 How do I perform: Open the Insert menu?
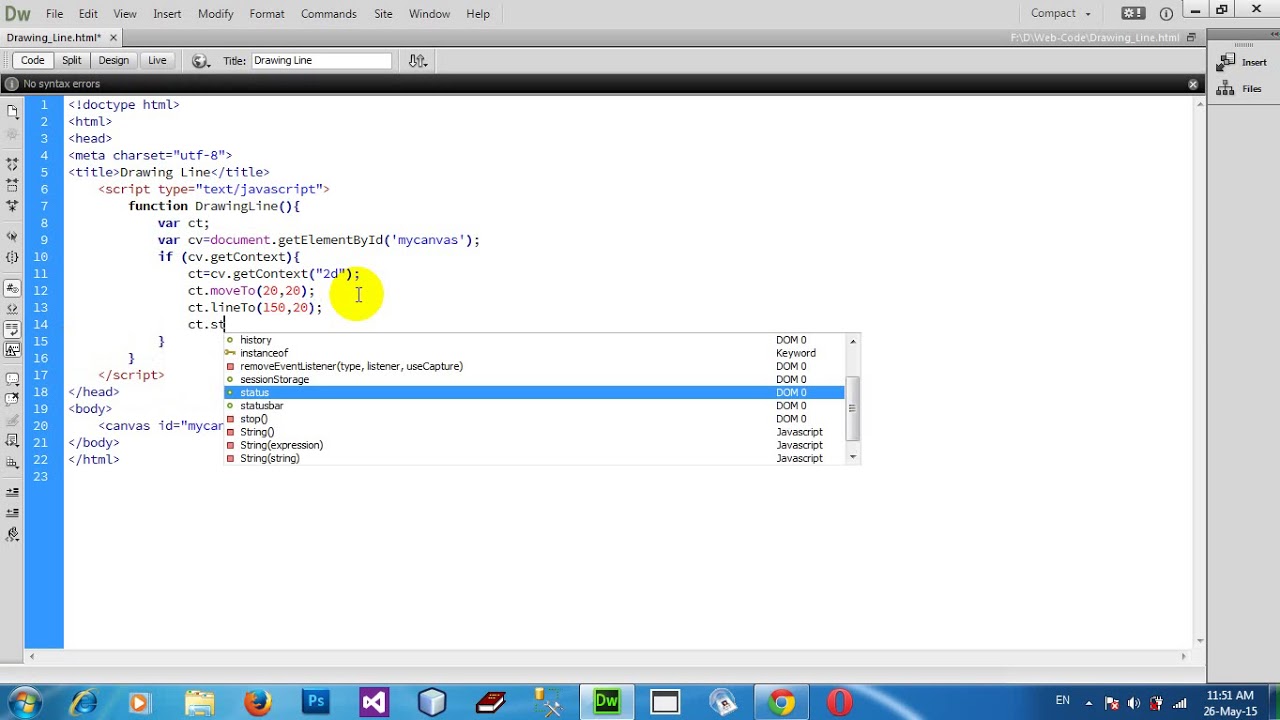point(167,14)
